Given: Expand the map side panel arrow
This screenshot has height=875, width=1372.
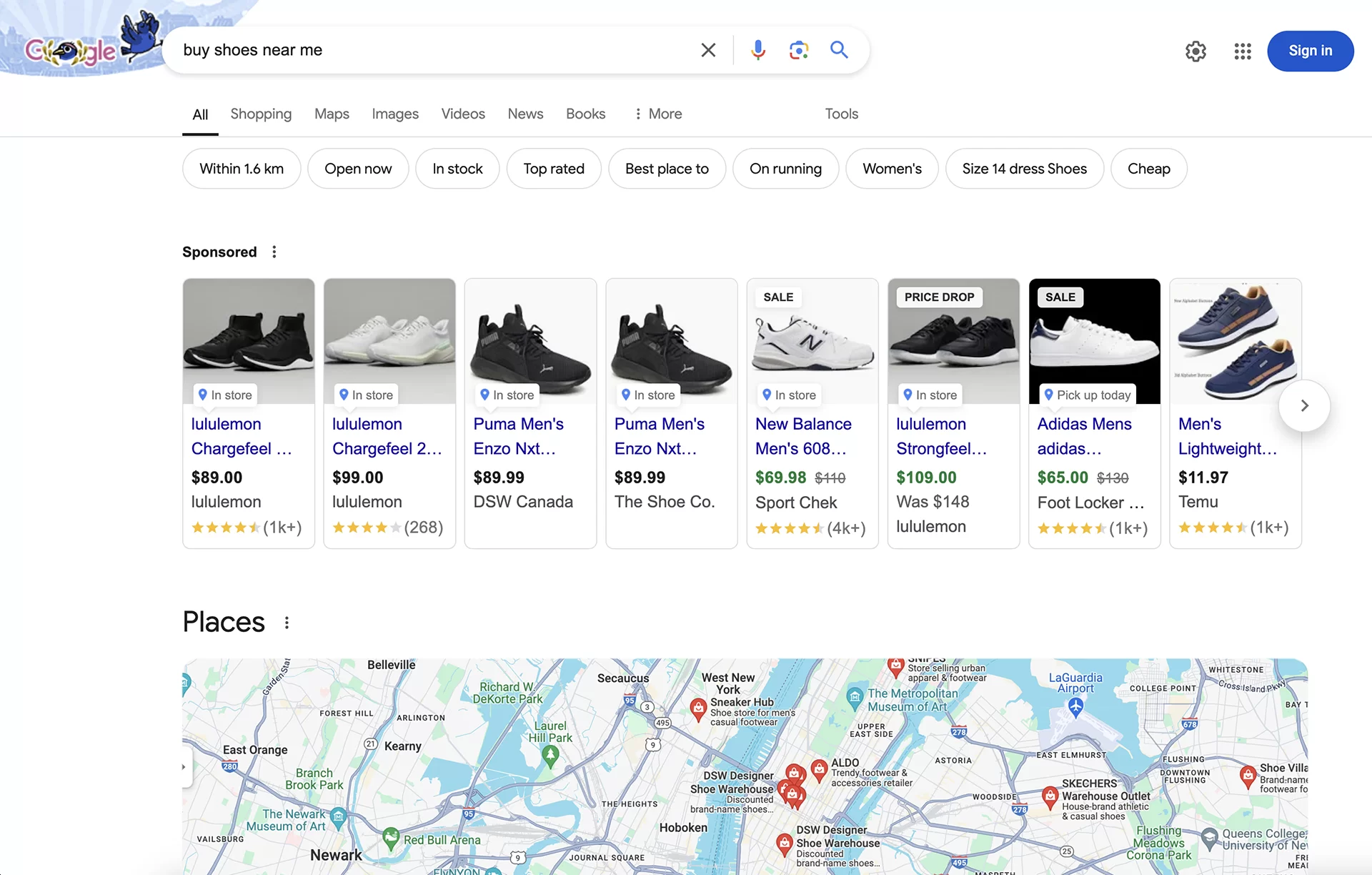Looking at the screenshot, I should (184, 767).
